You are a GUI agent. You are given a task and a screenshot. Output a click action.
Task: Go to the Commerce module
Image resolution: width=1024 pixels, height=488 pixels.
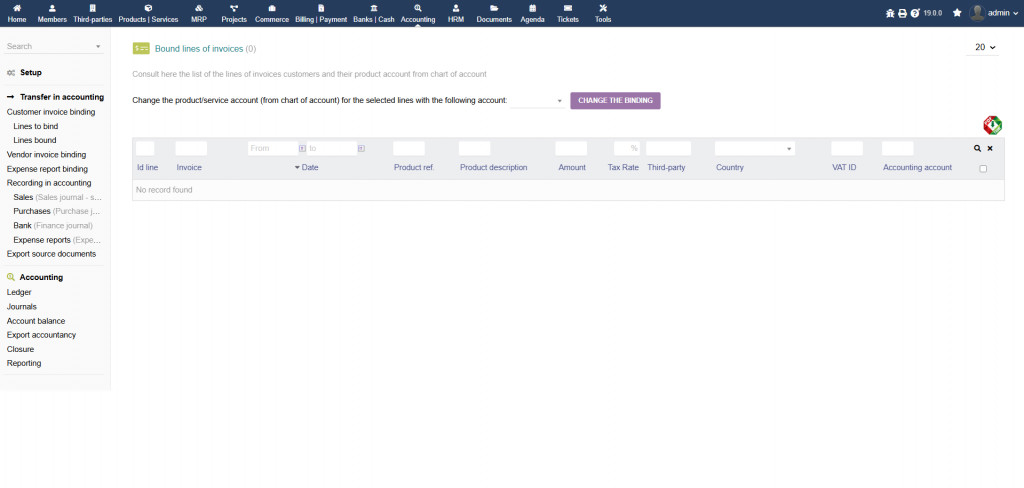(x=272, y=13)
